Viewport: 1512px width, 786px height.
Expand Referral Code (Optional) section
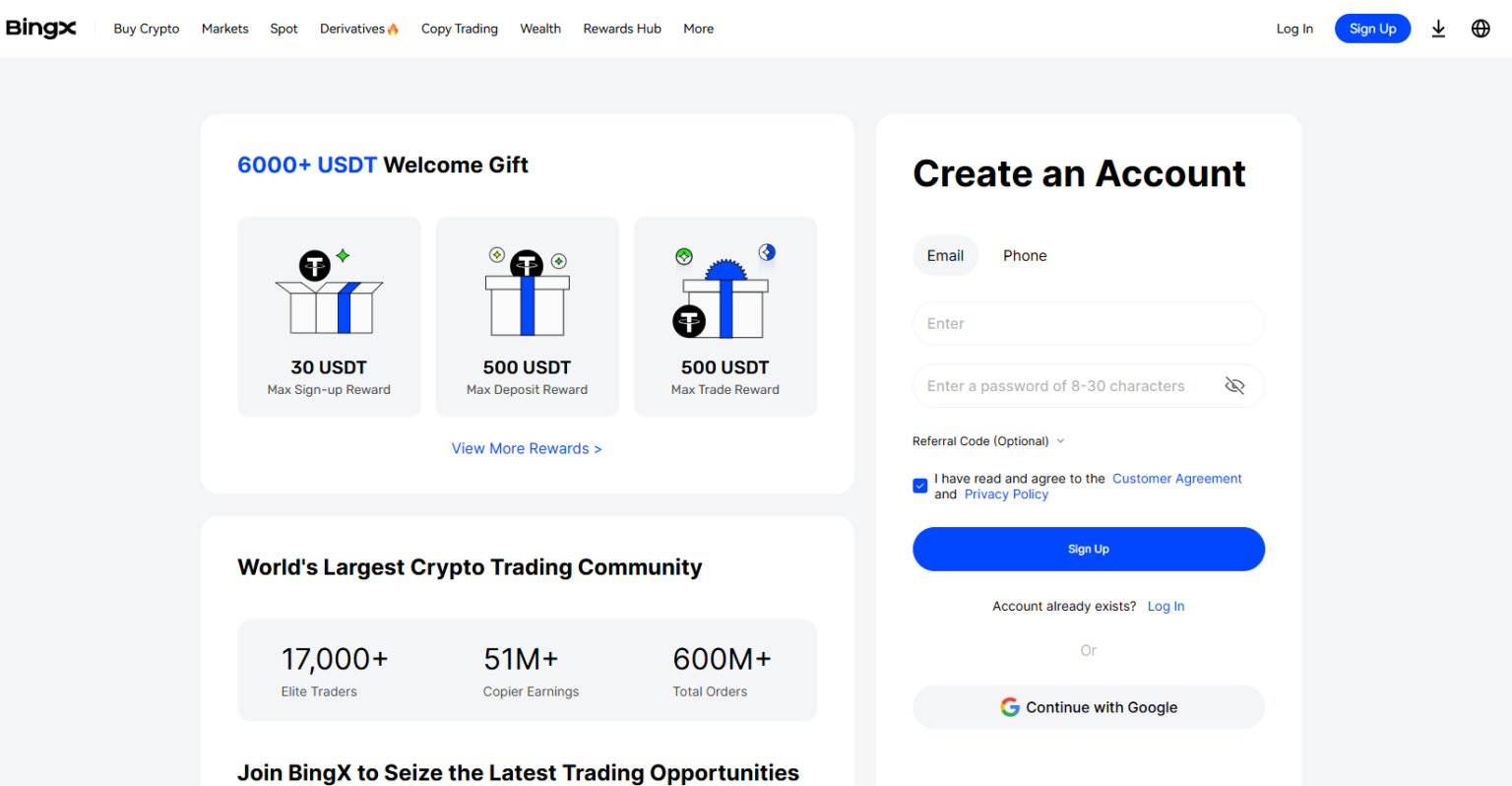(x=988, y=441)
